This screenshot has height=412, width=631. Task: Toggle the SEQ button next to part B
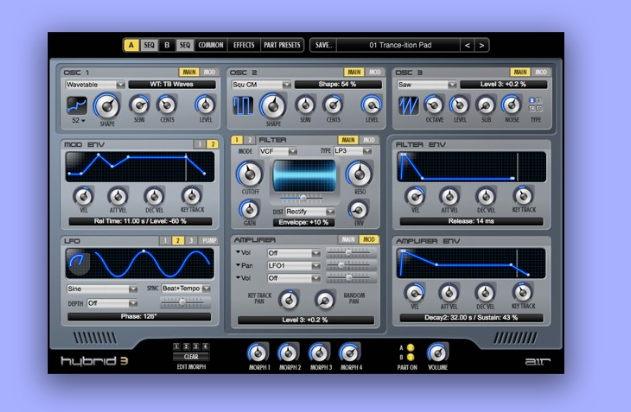click(x=185, y=45)
